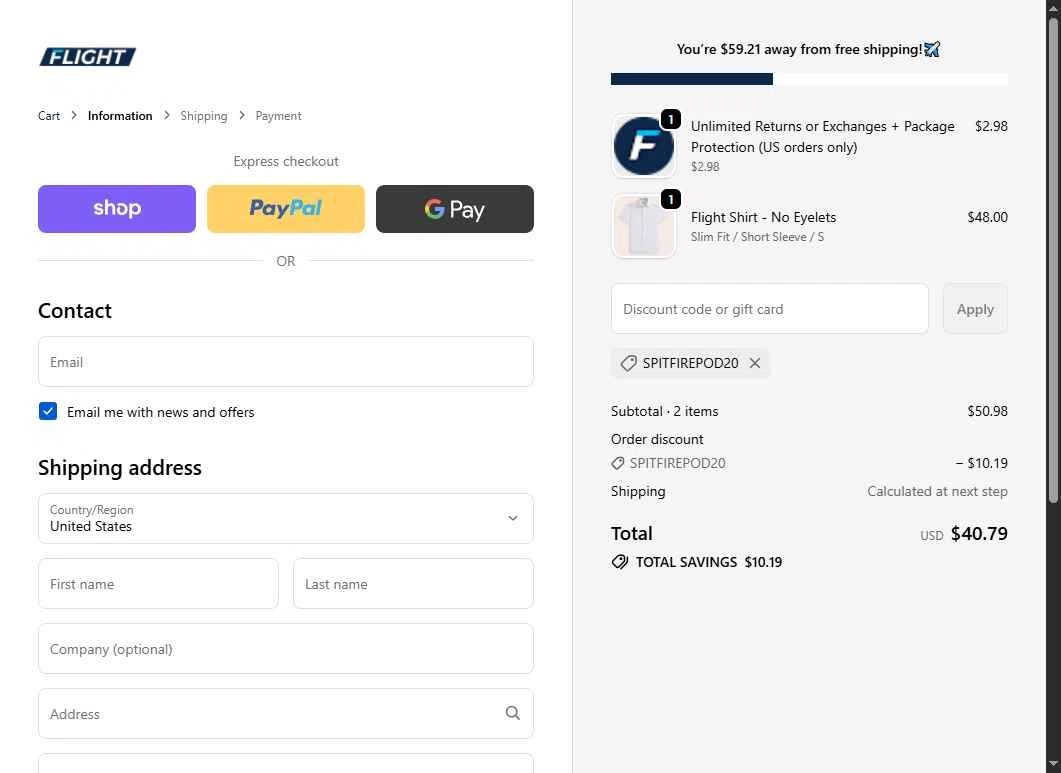Click the 'Express checkout' heading
The height and width of the screenshot is (773, 1061).
tap(286, 162)
